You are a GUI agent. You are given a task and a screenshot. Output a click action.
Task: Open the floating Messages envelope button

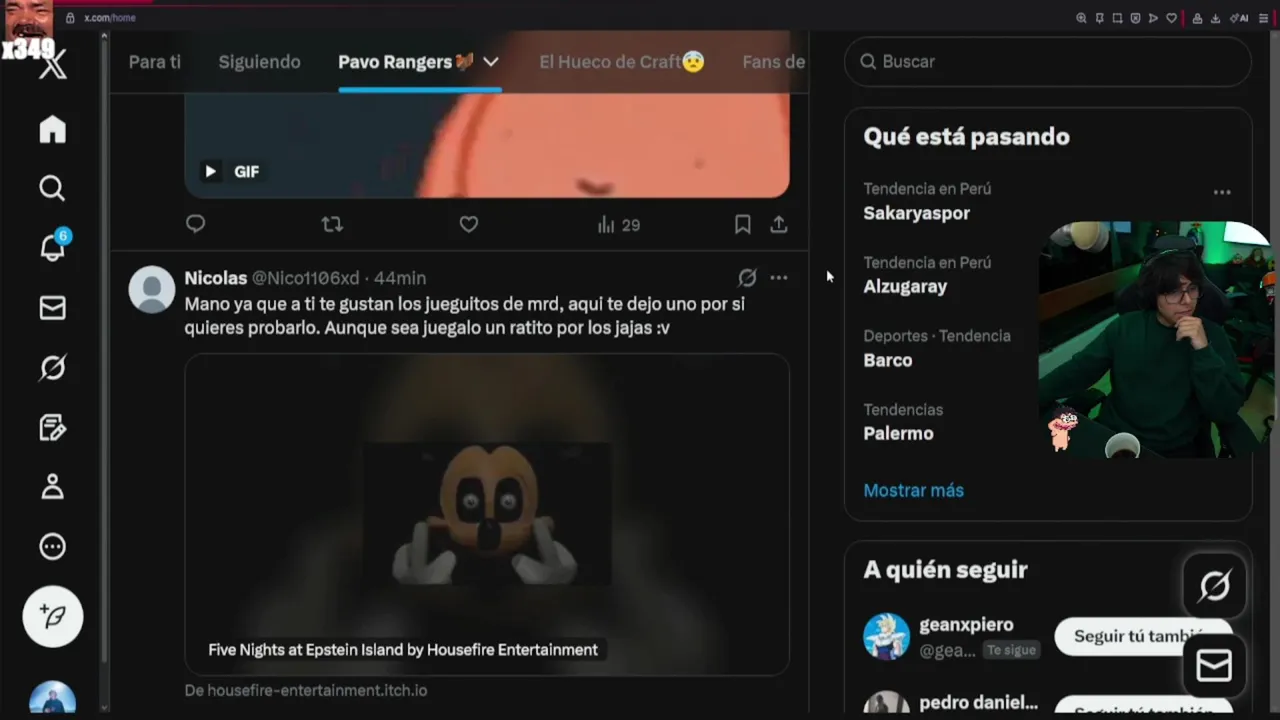tap(1214, 666)
